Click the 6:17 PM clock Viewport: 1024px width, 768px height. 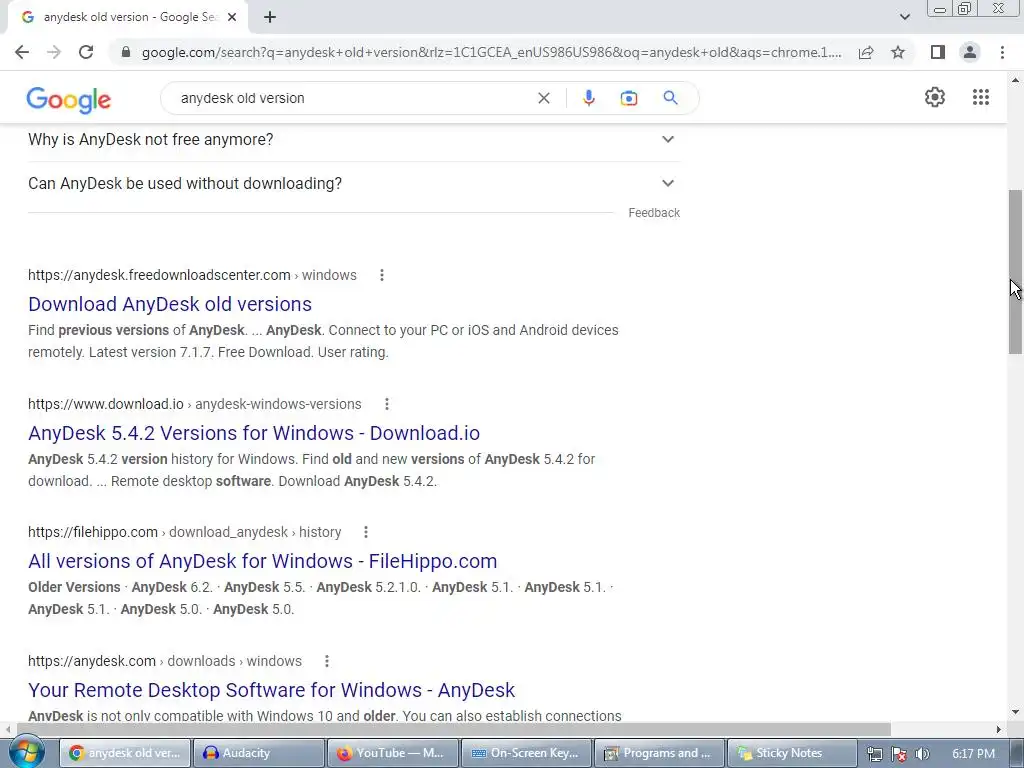[974, 754]
